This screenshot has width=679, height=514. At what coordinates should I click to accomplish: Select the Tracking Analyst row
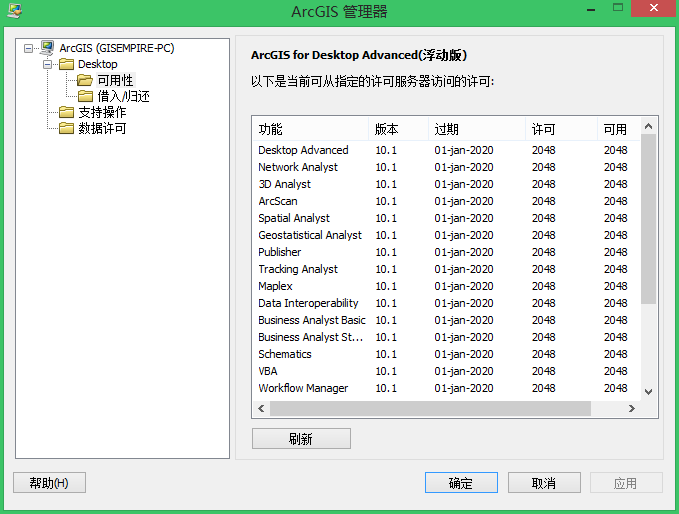446,269
